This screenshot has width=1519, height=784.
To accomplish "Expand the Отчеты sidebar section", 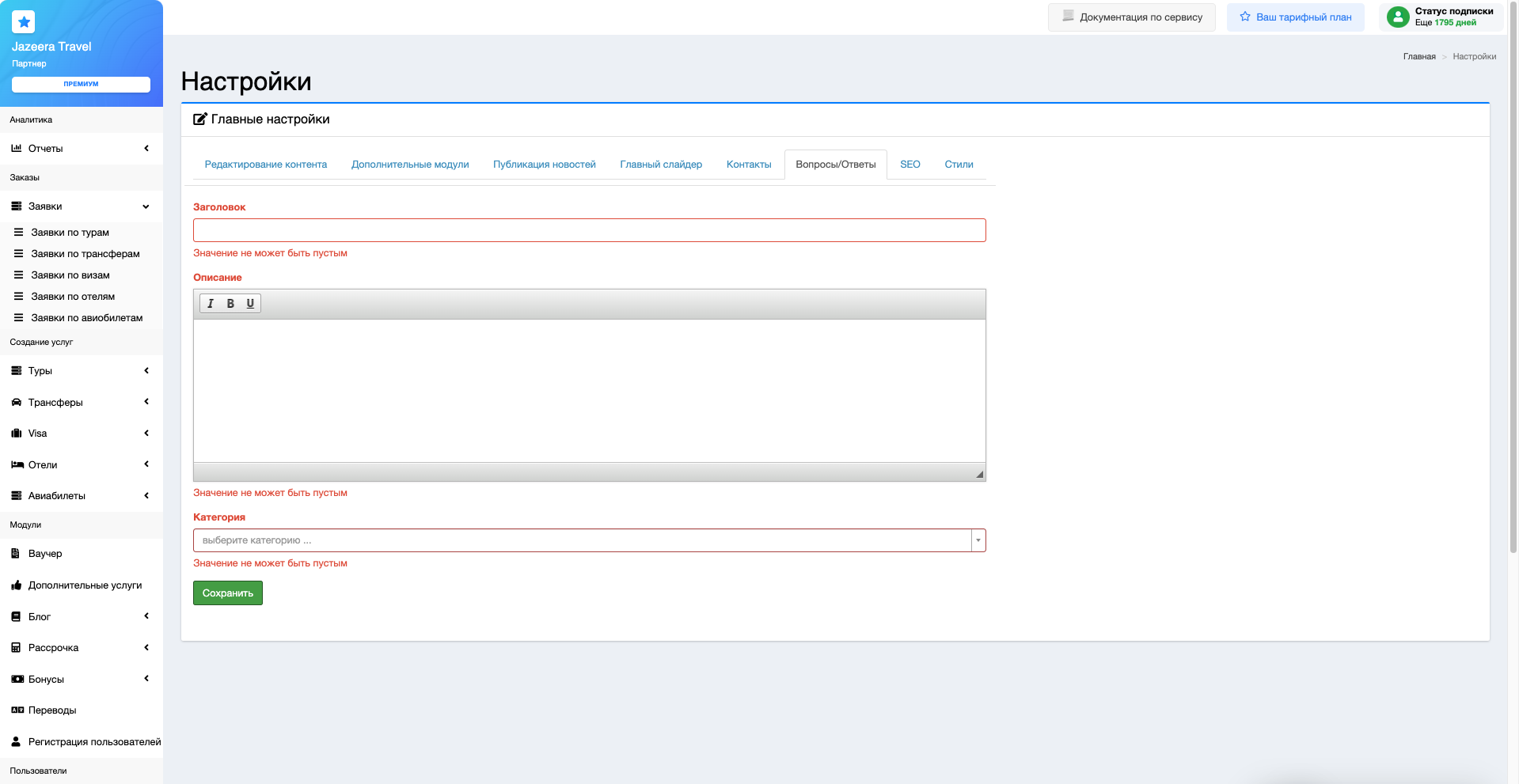I will (81, 149).
